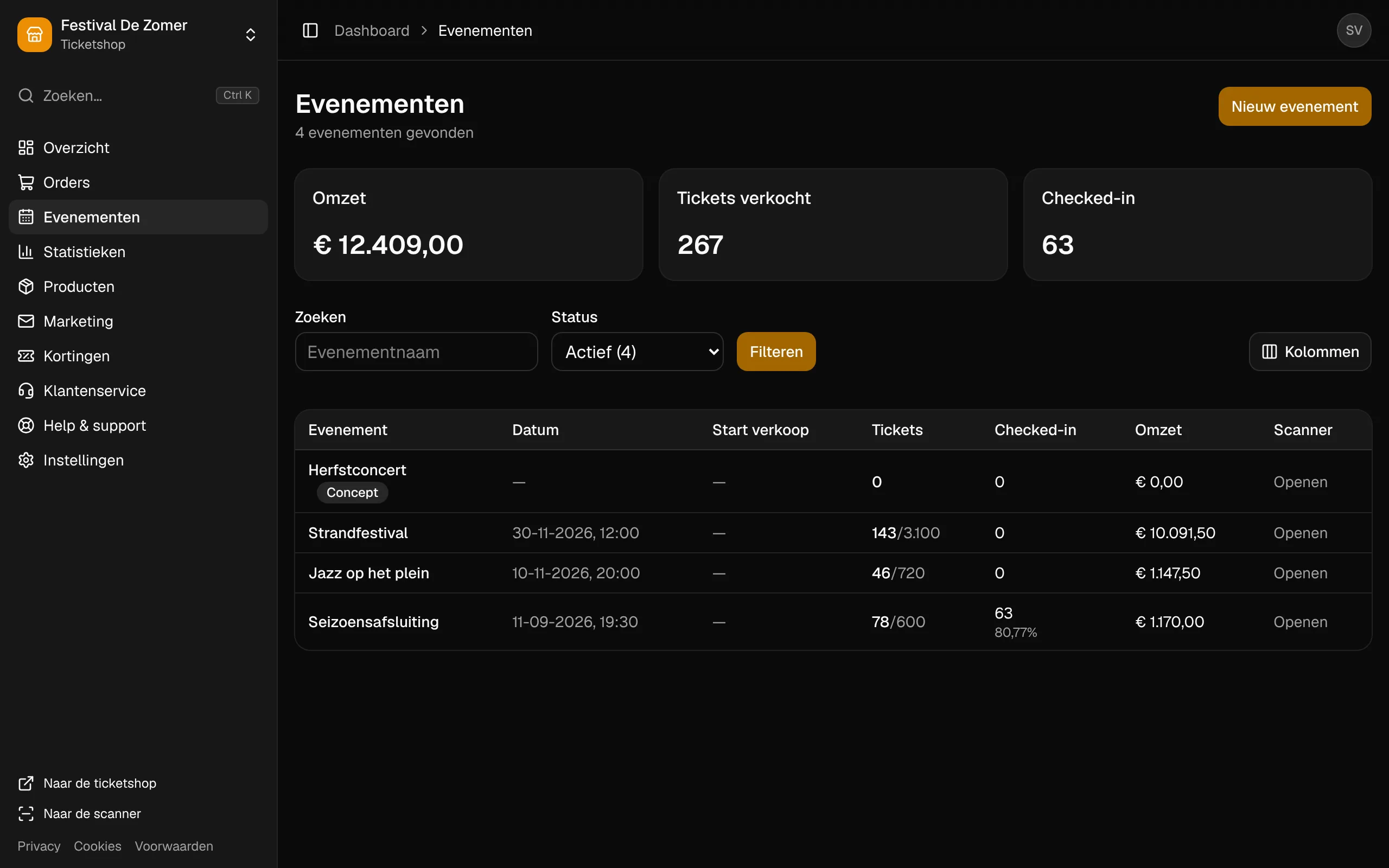Open Instellingen settings page

[x=138, y=460]
